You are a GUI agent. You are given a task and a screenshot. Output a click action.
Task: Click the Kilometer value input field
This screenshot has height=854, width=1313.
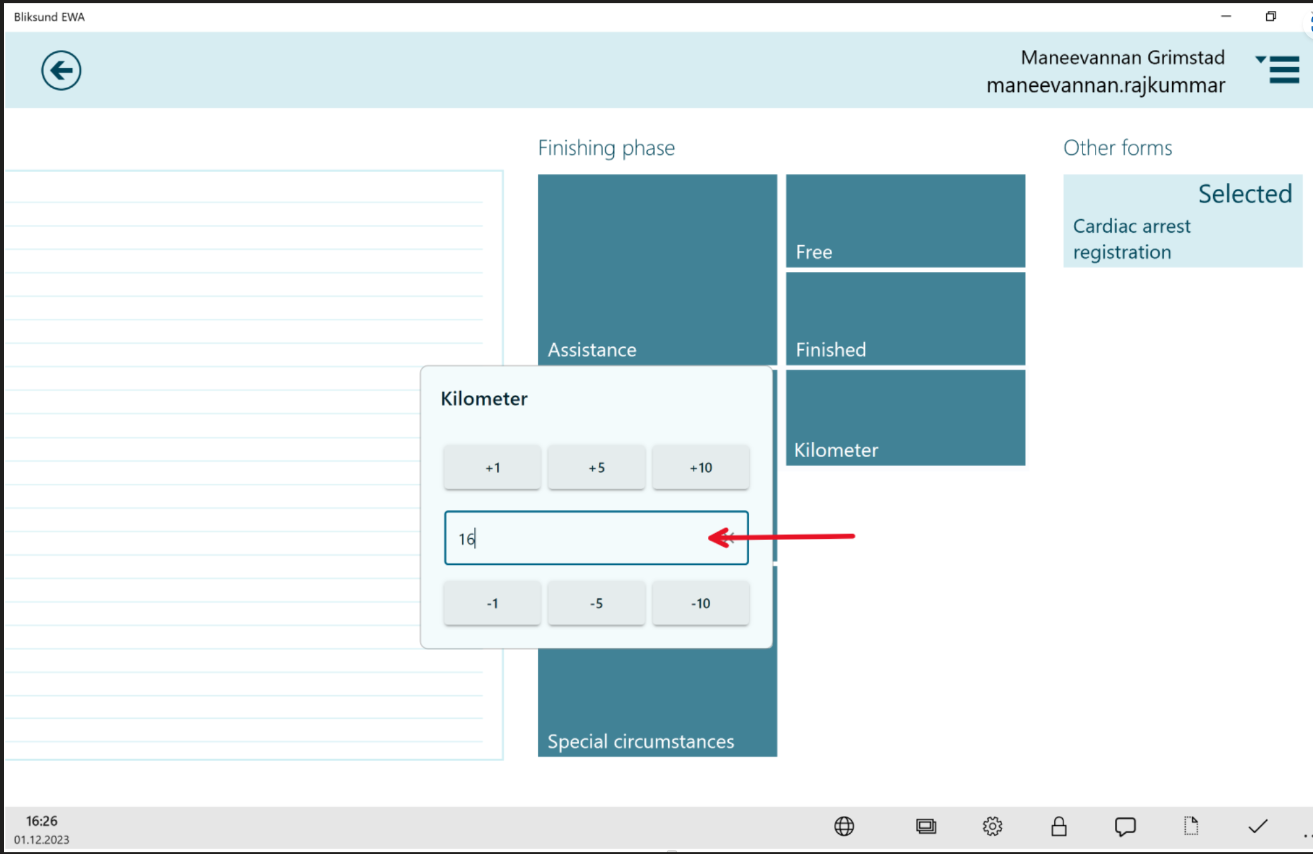tap(597, 538)
